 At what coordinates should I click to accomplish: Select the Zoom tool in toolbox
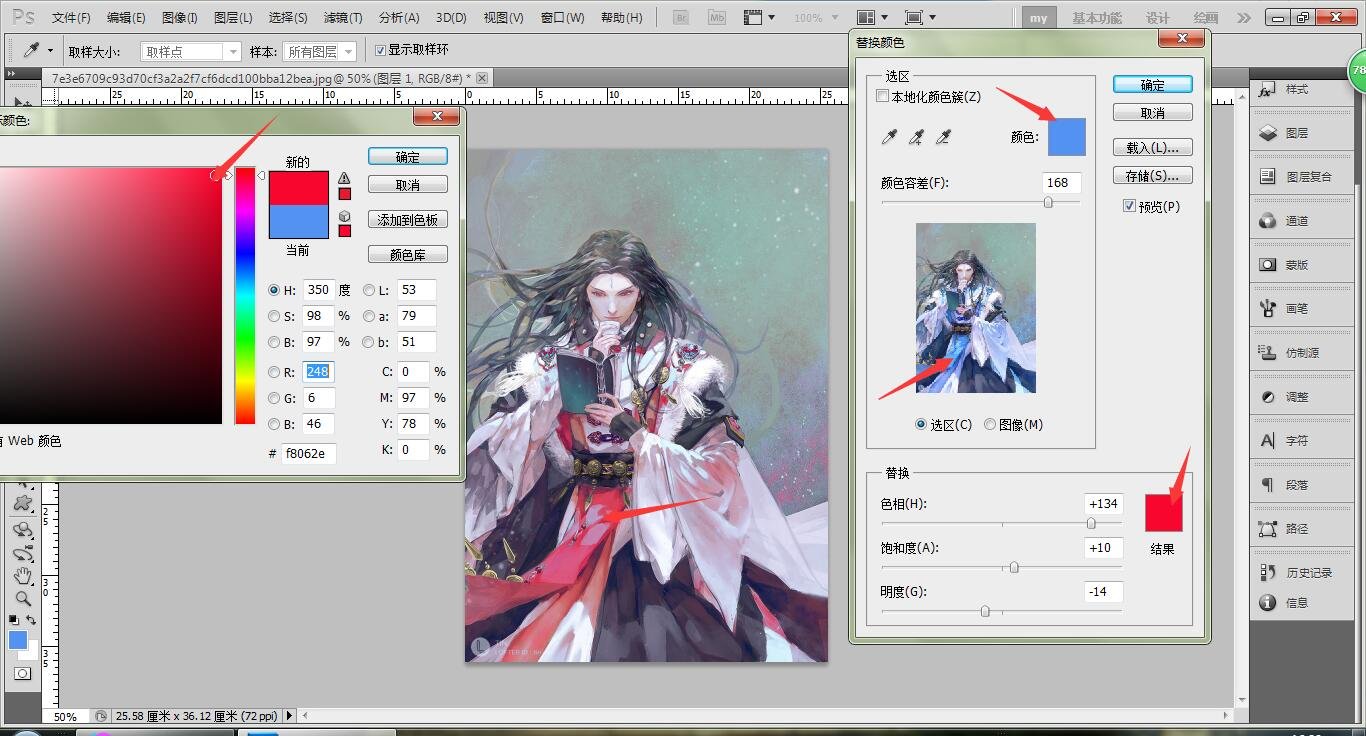[x=23, y=598]
